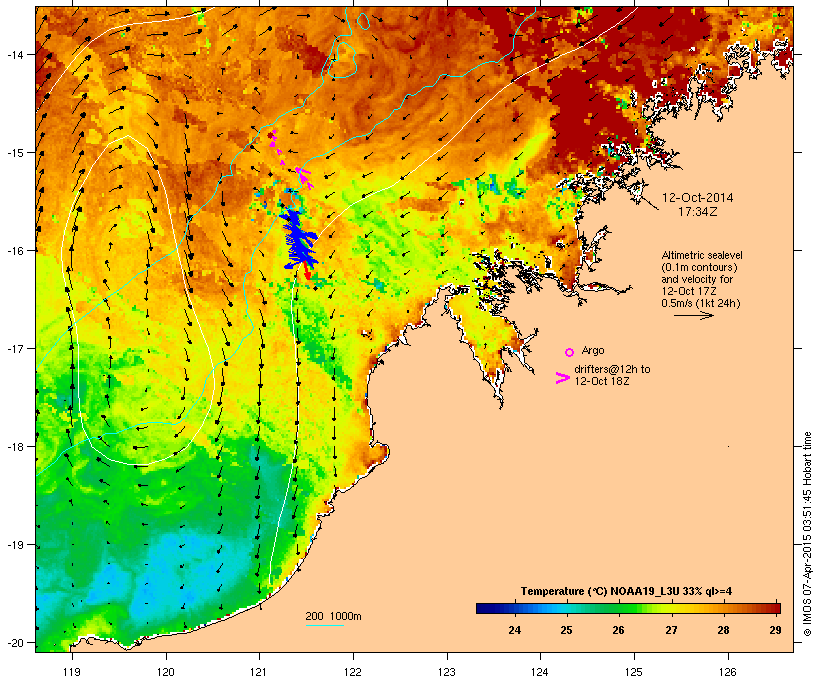Click the magenta drifter arrows near 15°S
Image resolution: width=820 pixels, height=680 pixels.
point(290,160)
